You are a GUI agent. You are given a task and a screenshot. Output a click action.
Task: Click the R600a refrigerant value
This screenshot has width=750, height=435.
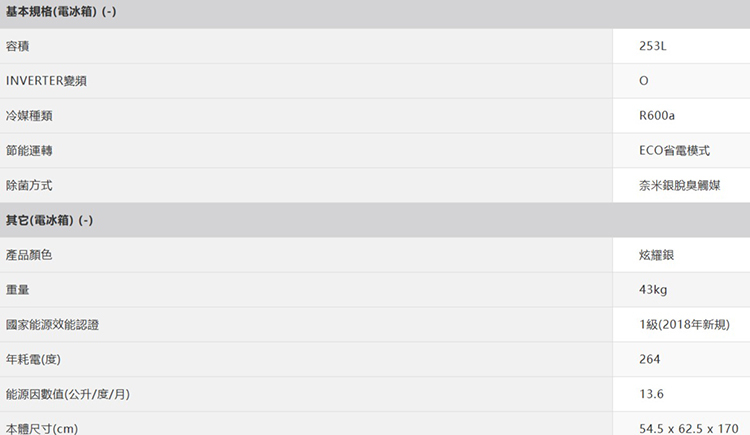pos(657,116)
